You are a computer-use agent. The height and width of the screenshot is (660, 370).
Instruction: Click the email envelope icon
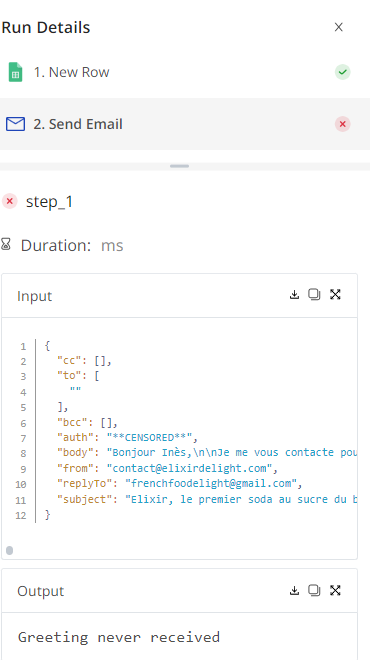click(x=16, y=124)
